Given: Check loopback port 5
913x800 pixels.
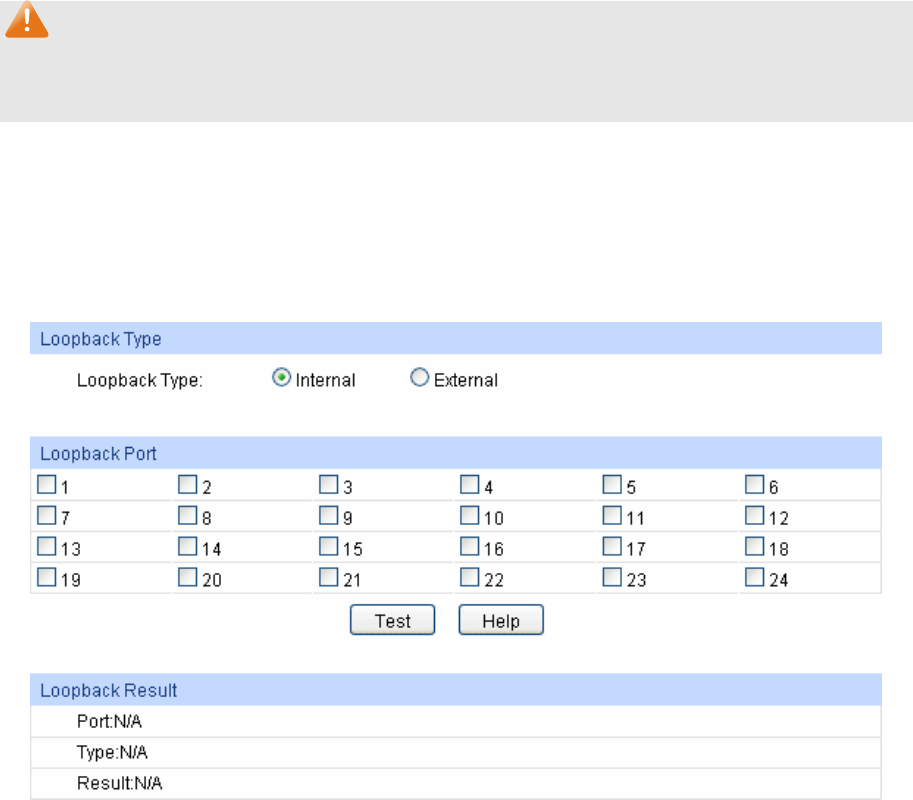Looking at the screenshot, I should [x=612, y=485].
